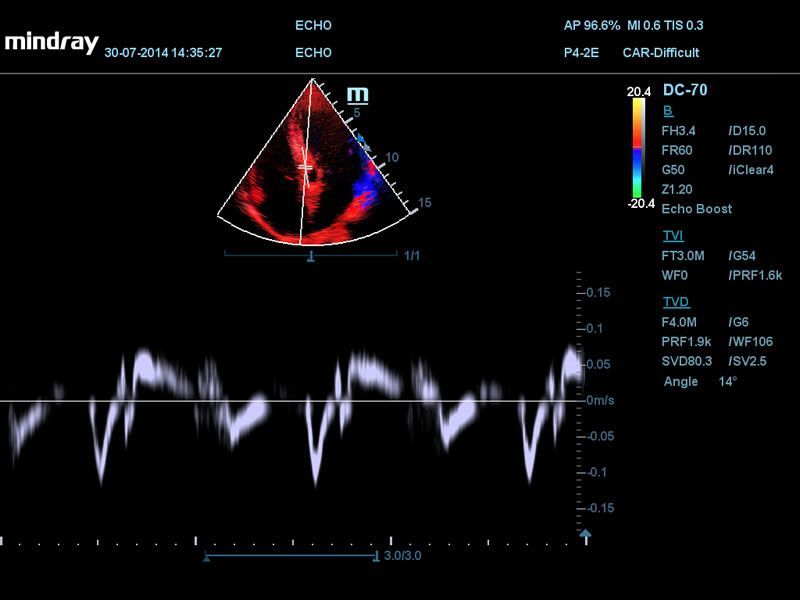The height and width of the screenshot is (600, 800).
Task: Click the TIS 0.3 value
Action: click(x=684, y=26)
